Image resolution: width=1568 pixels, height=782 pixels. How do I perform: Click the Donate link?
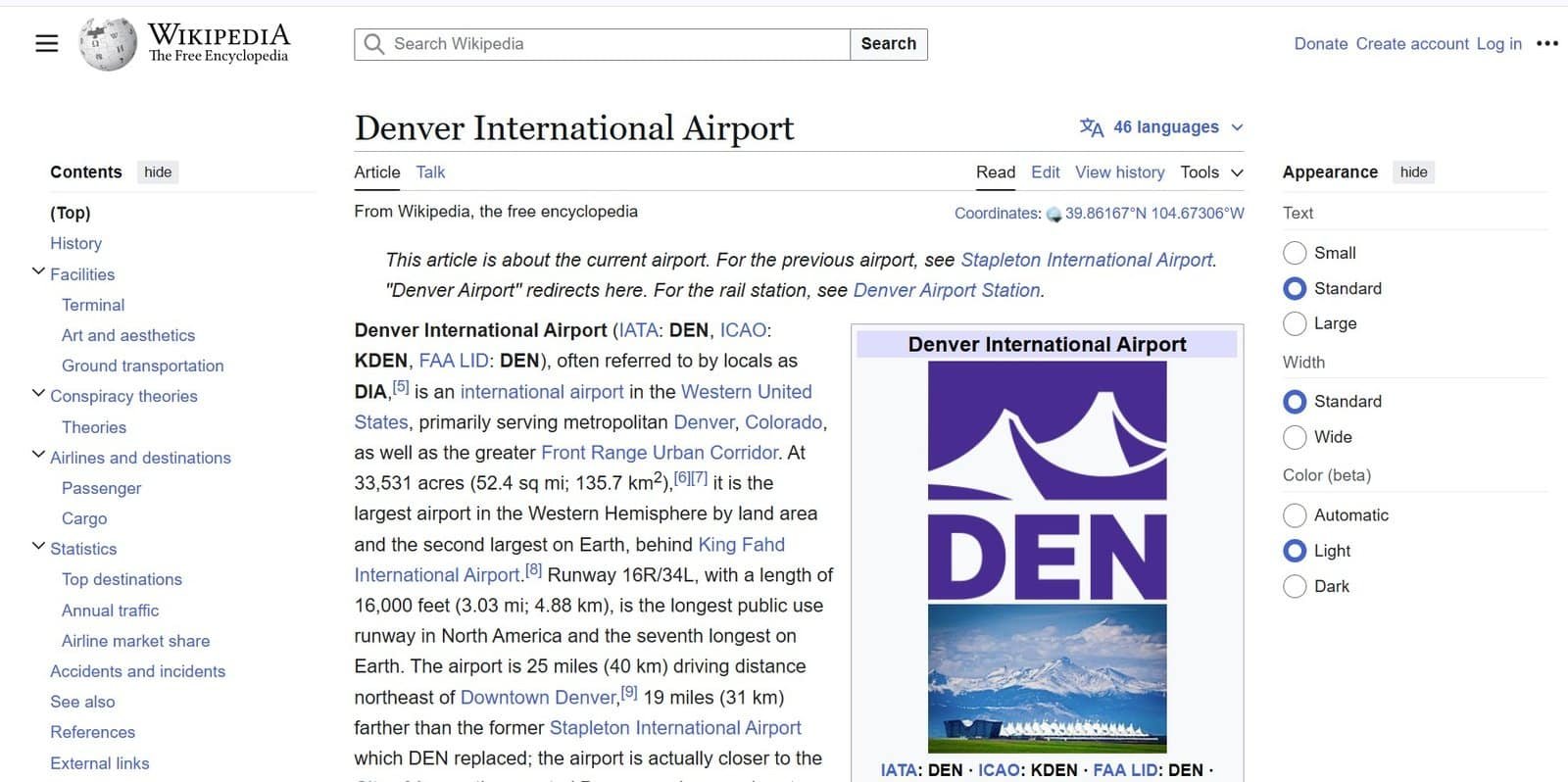tap(1321, 44)
